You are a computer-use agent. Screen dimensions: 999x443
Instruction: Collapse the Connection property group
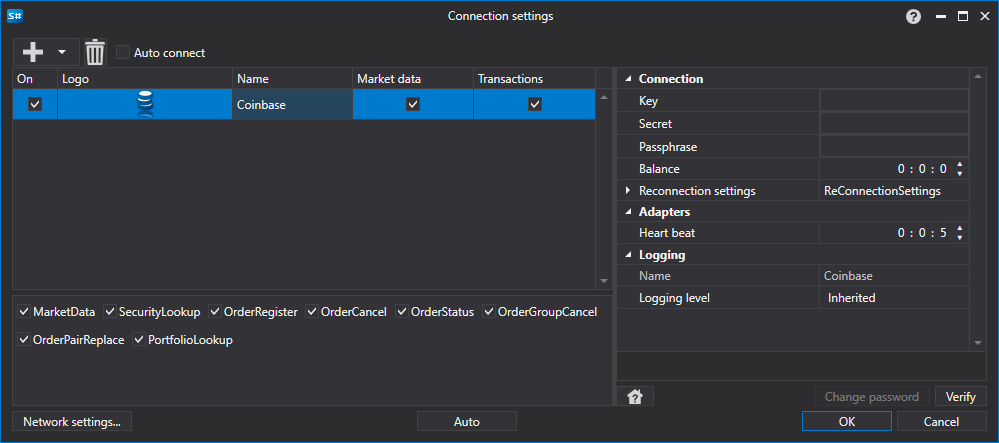click(x=628, y=79)
